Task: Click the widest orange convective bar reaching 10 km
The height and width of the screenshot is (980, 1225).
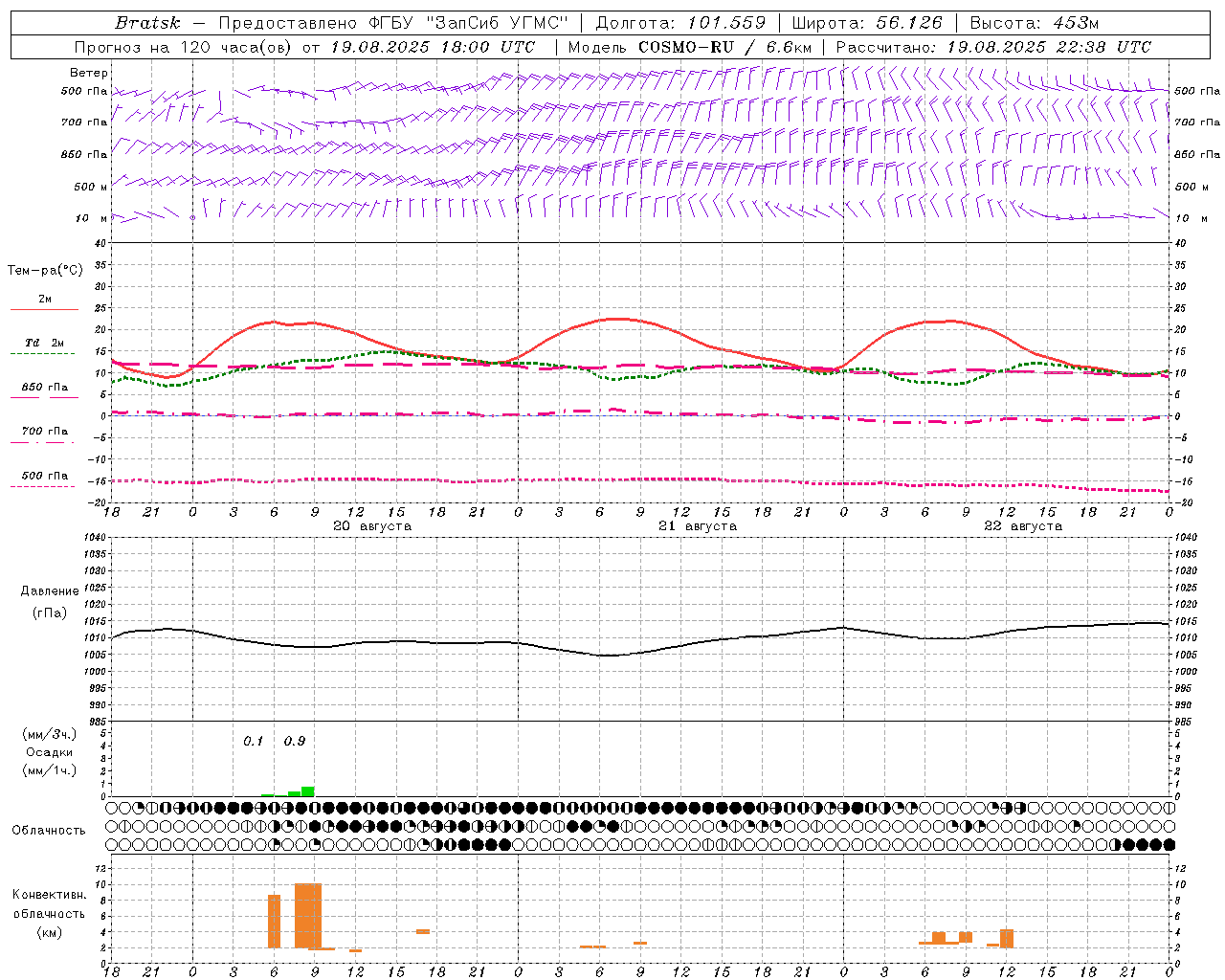Action: [308, 916]
